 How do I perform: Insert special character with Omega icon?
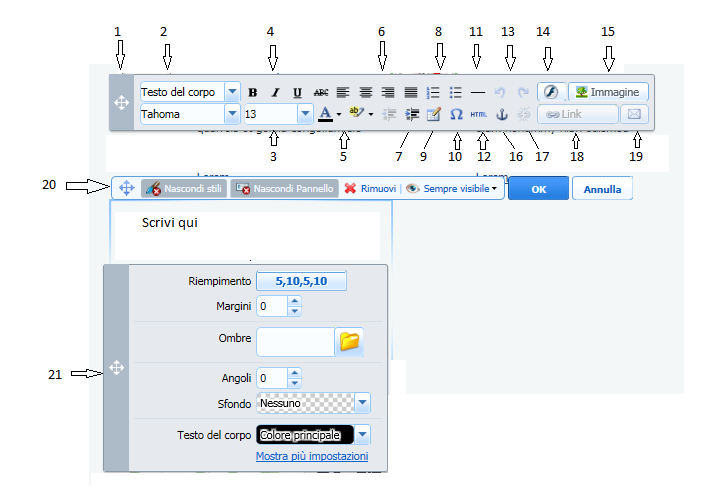(x=456, y=114)
